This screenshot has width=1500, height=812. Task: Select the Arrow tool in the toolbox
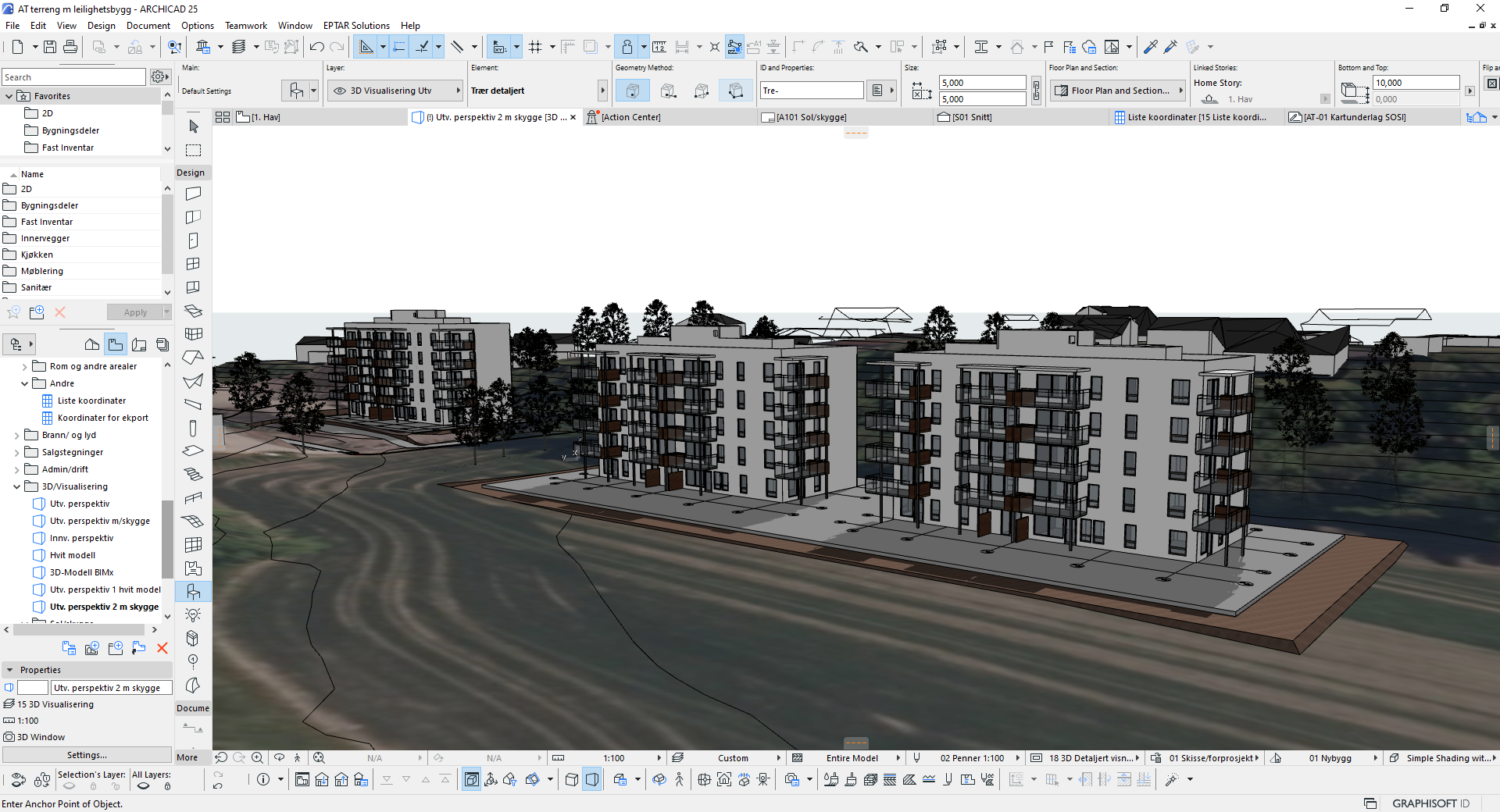(x=194, y=126)
